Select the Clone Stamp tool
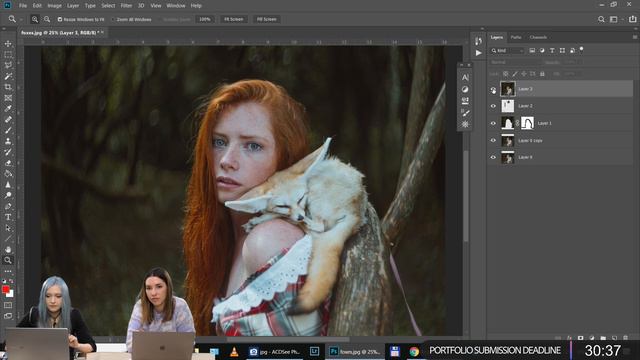640x360 pixels. (8, 141)
